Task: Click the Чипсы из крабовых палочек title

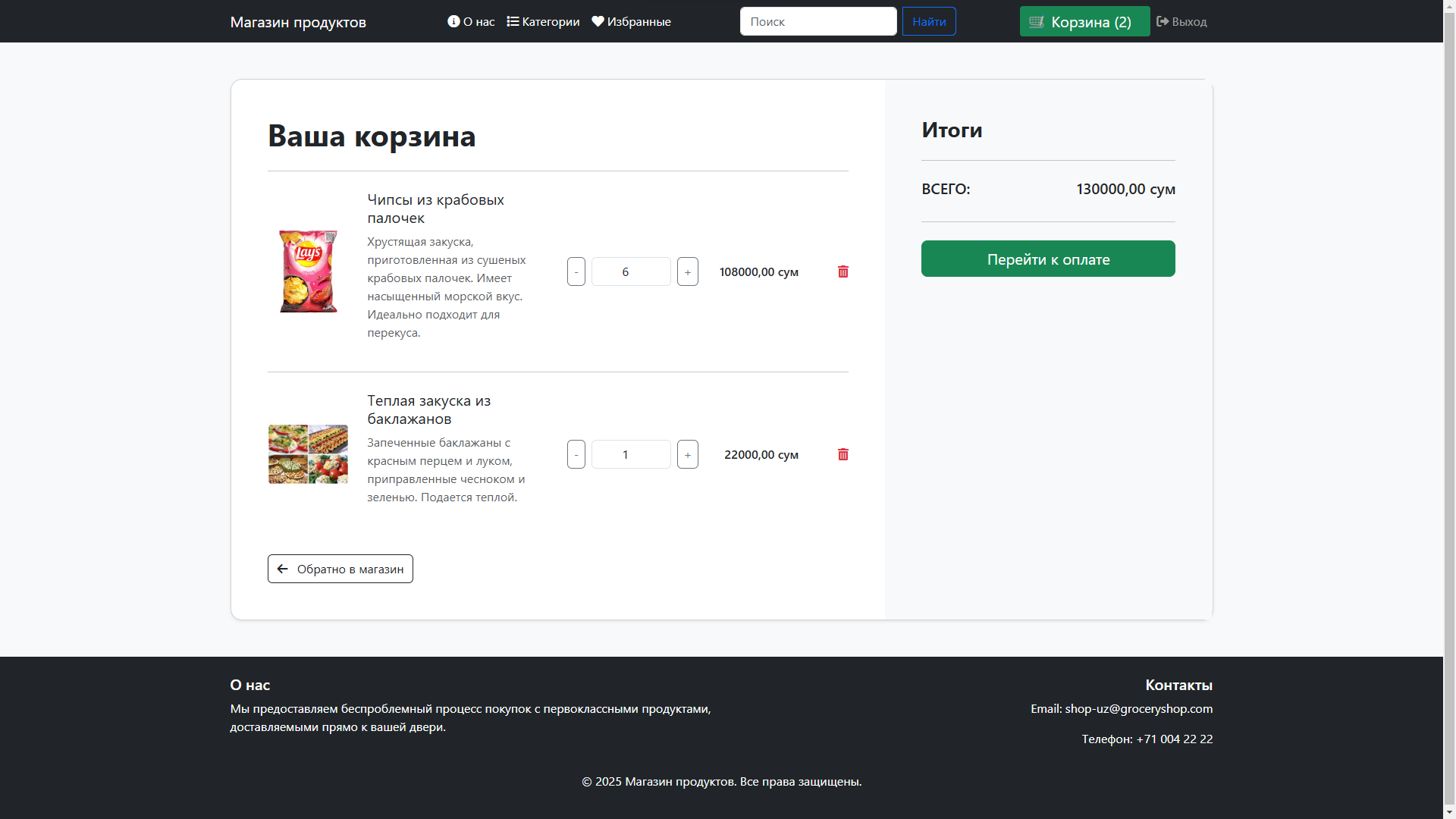Action: pyautogui.click(x=436, y=209)
